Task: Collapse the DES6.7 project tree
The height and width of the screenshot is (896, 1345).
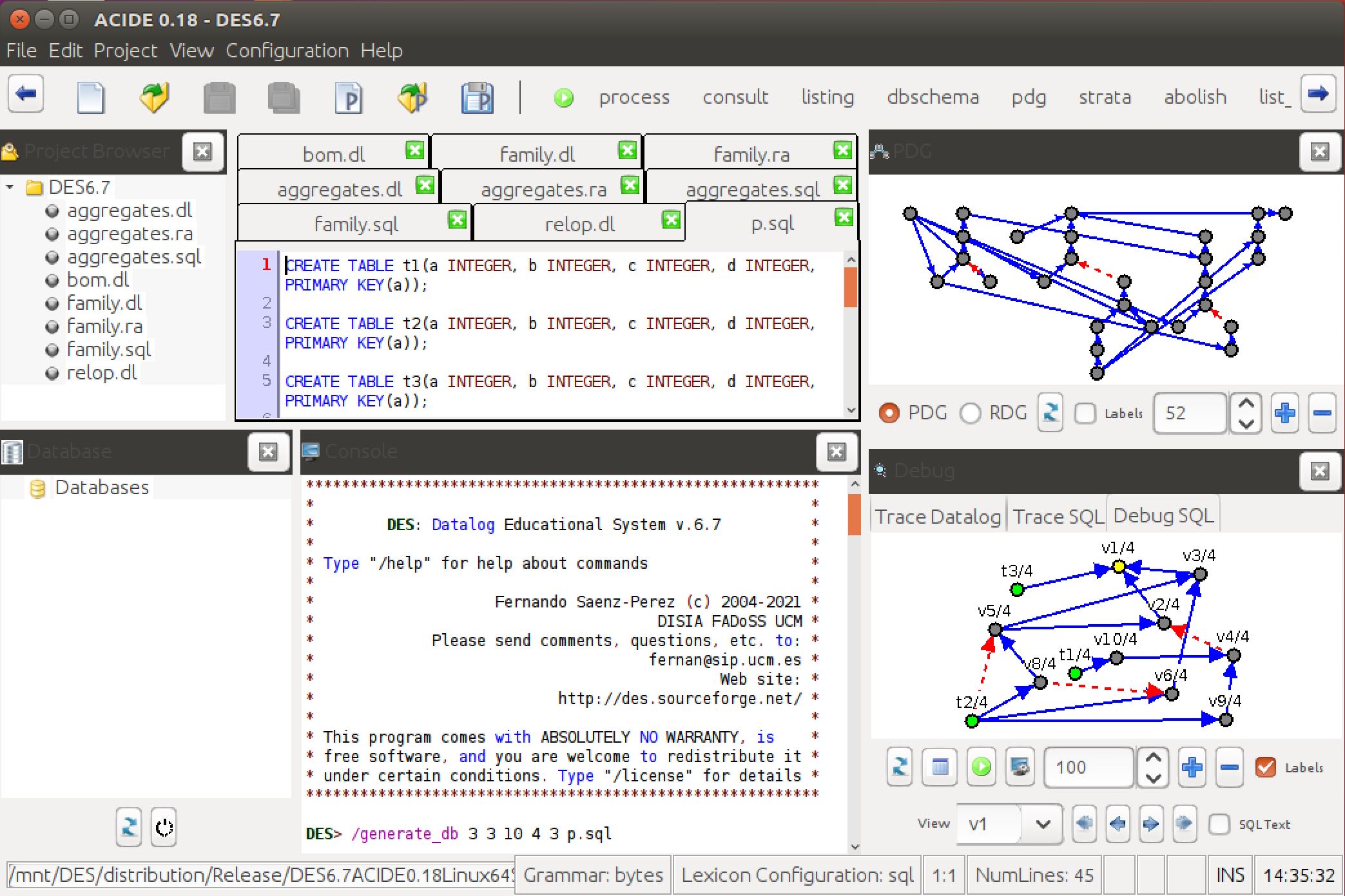Action: tap(10, 187)
